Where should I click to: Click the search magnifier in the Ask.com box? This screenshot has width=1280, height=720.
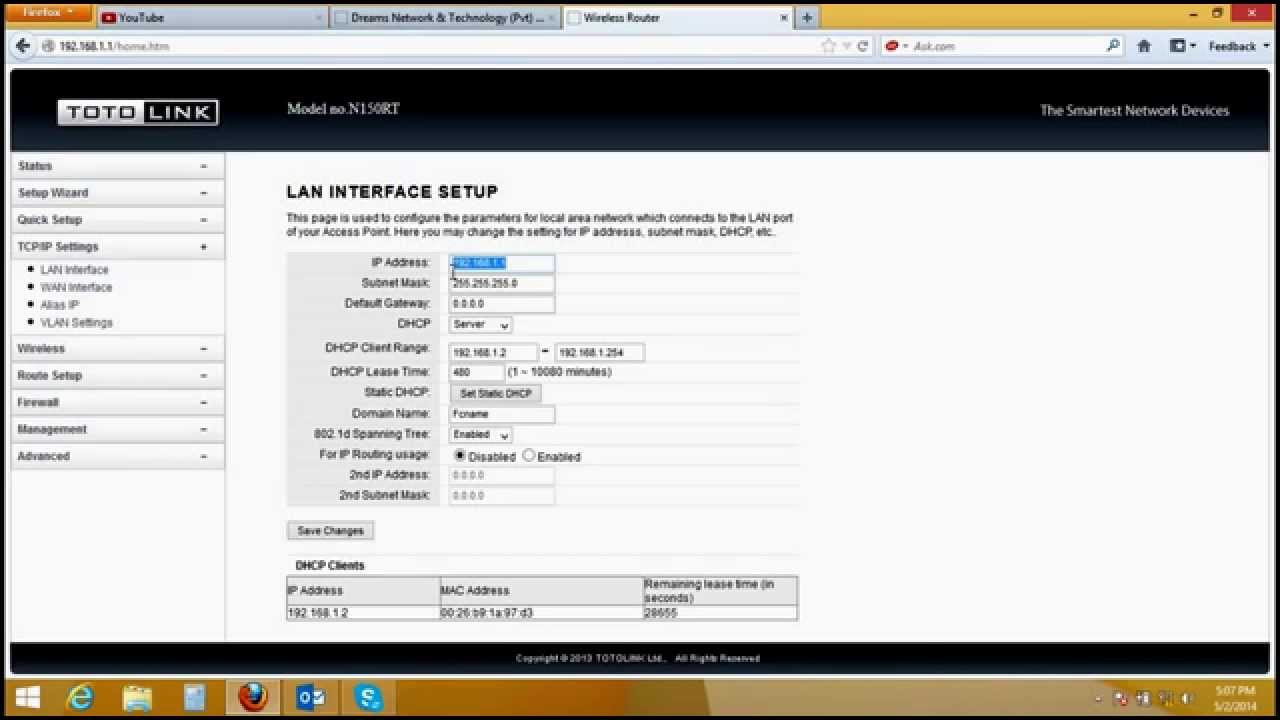1113,46
